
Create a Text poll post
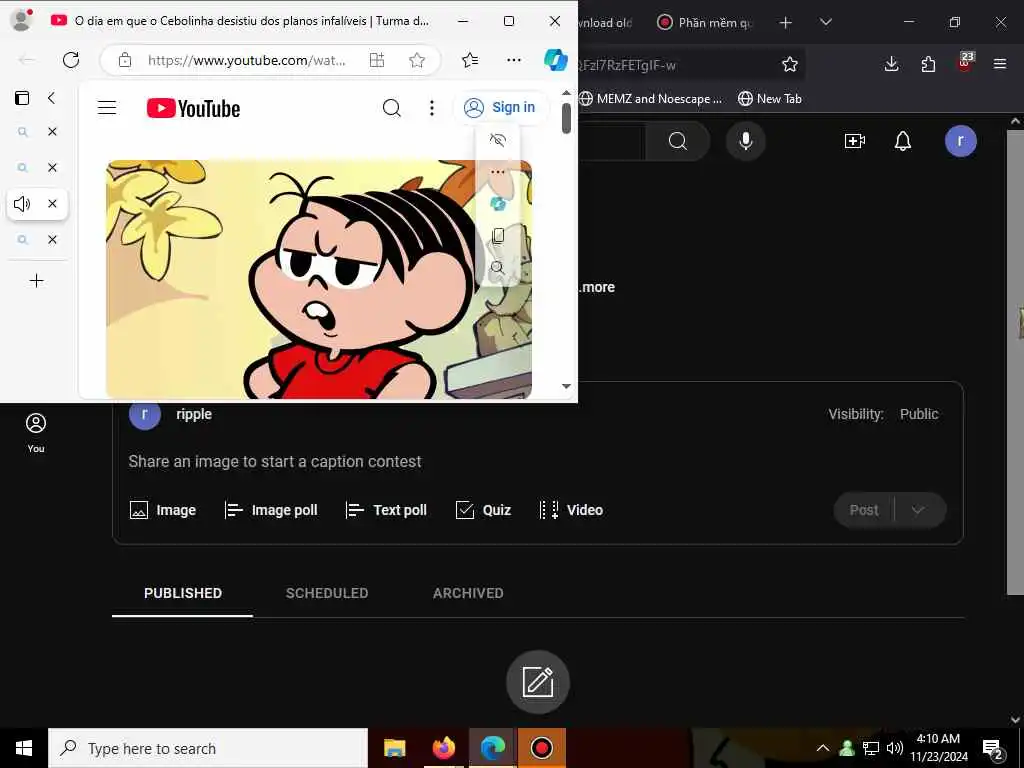click(386, 510)
